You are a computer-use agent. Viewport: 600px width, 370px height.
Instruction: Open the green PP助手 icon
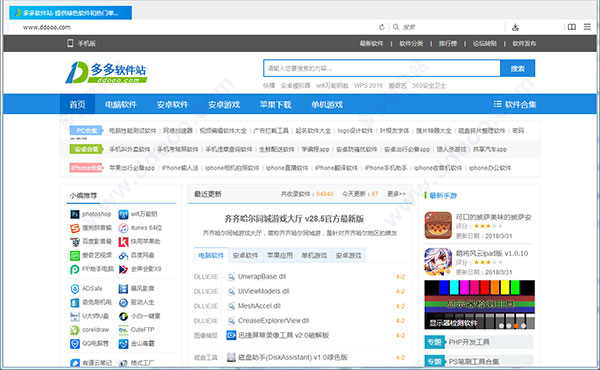tap(75, 269)
